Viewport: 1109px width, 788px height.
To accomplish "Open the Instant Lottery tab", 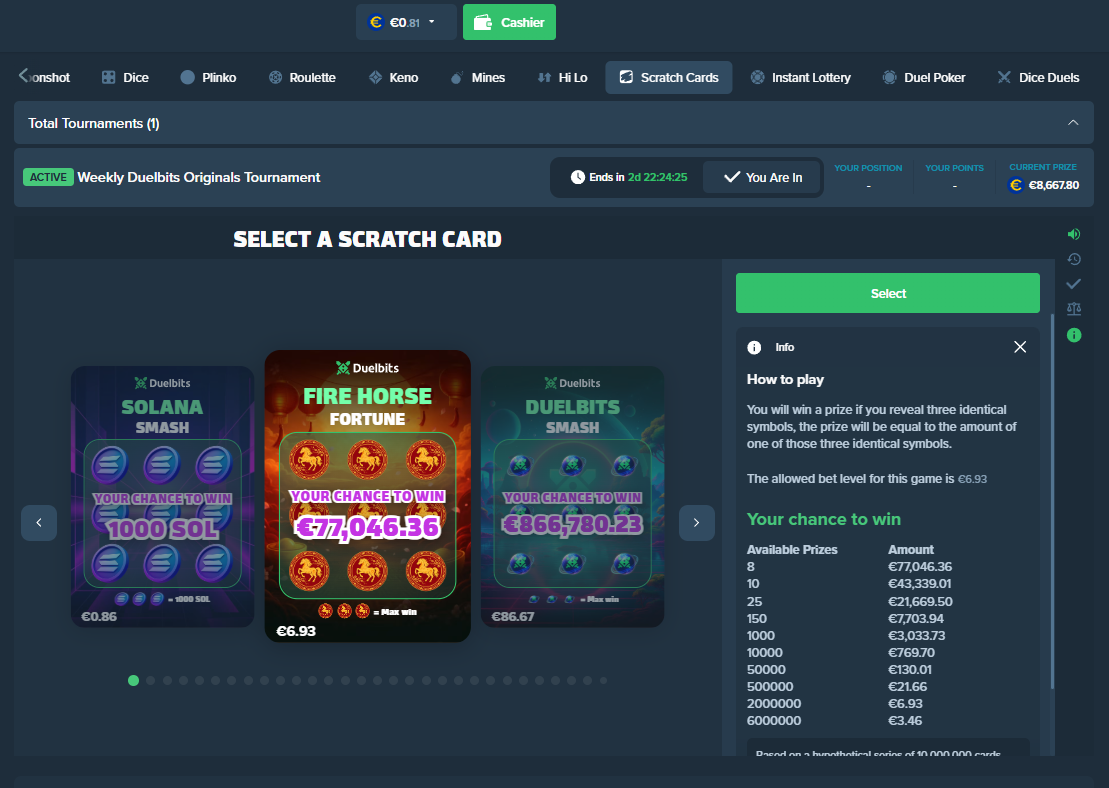I will [x=801, y=77].
